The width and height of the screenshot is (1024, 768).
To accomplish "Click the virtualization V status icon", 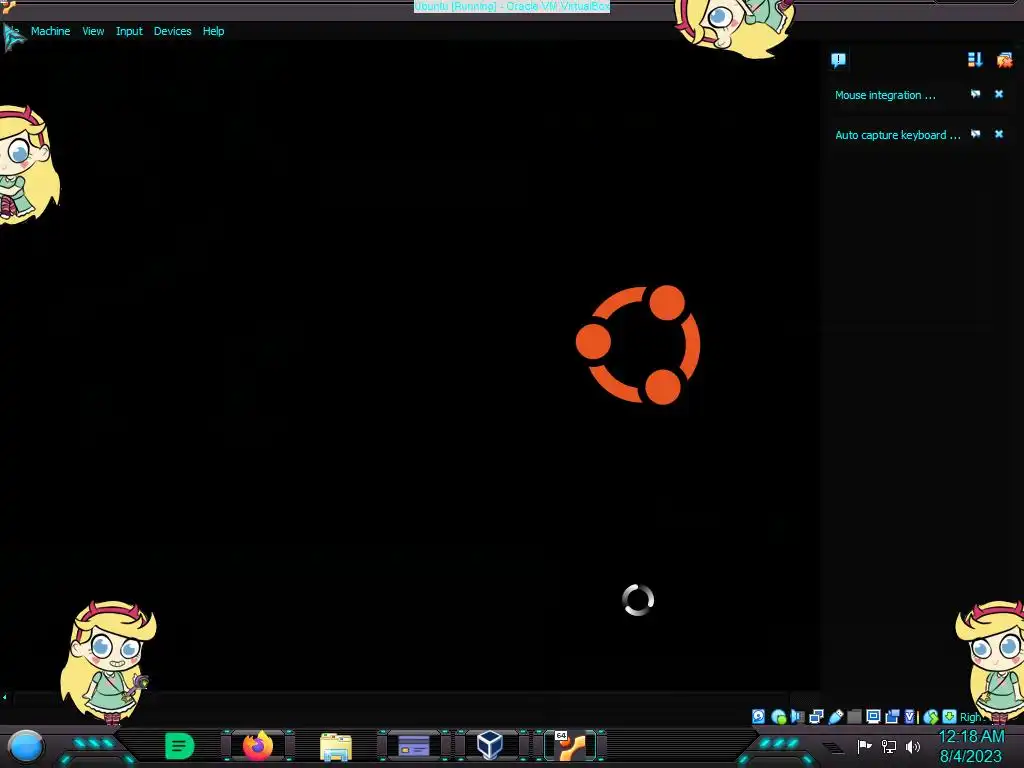I will tap(909, 716).
